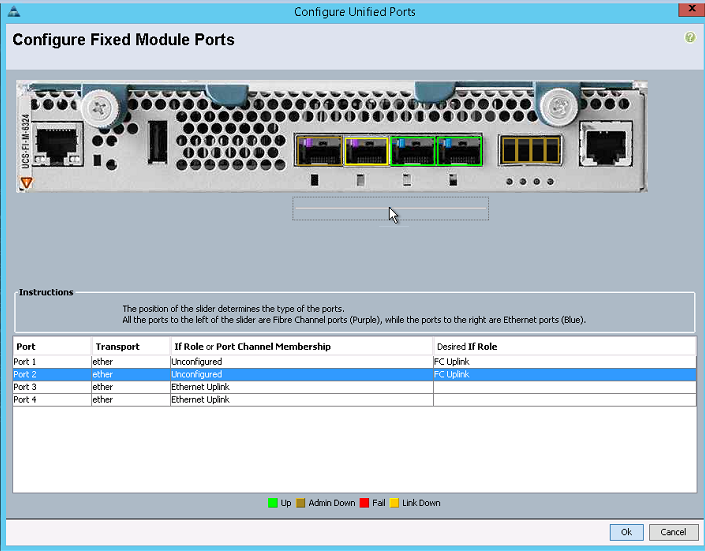Click Port 2's FC Uplink desired role cell

[565, 374]
